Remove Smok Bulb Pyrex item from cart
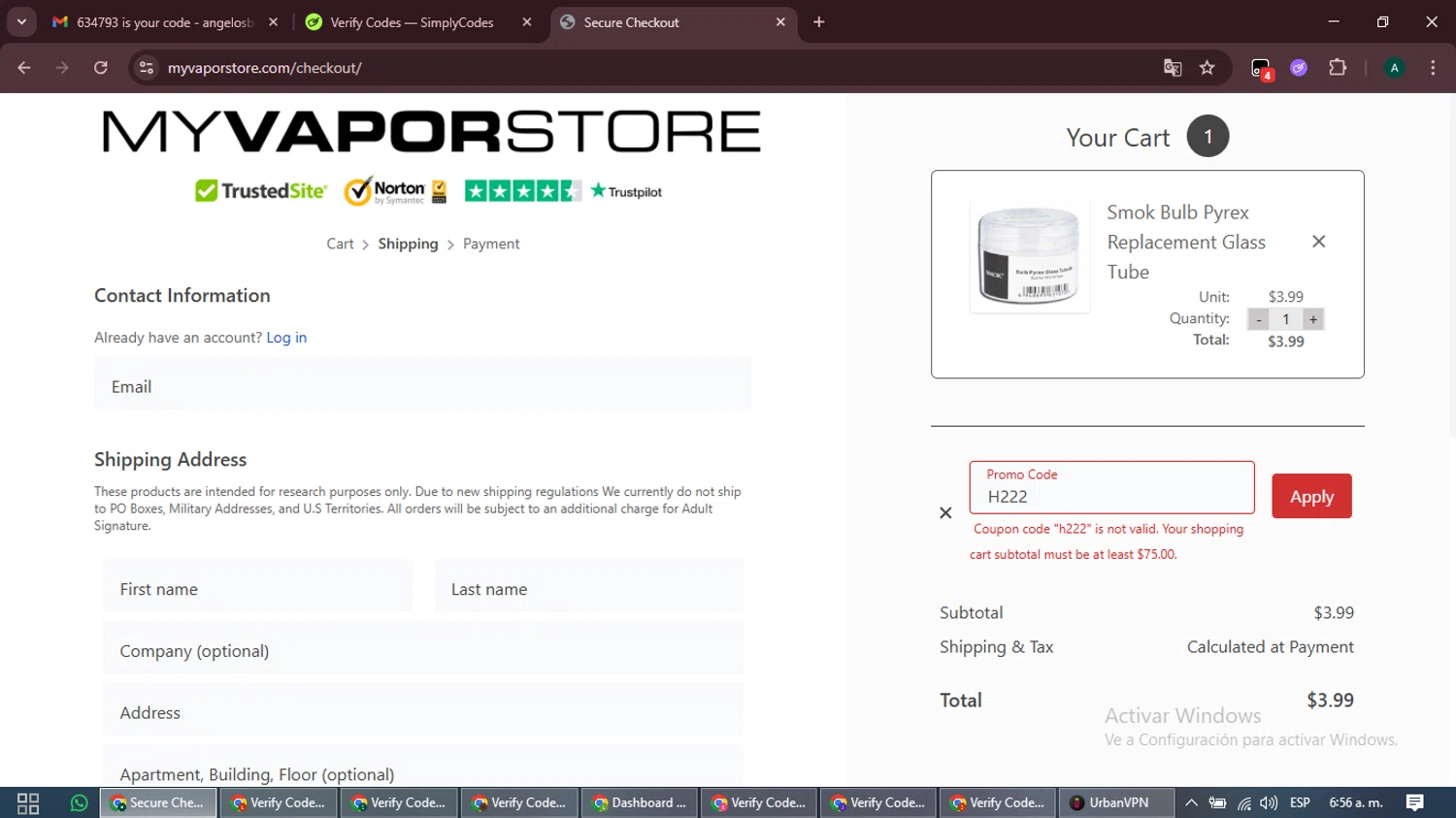Viewport: 1456px width, 818px height. (1318, 242)
